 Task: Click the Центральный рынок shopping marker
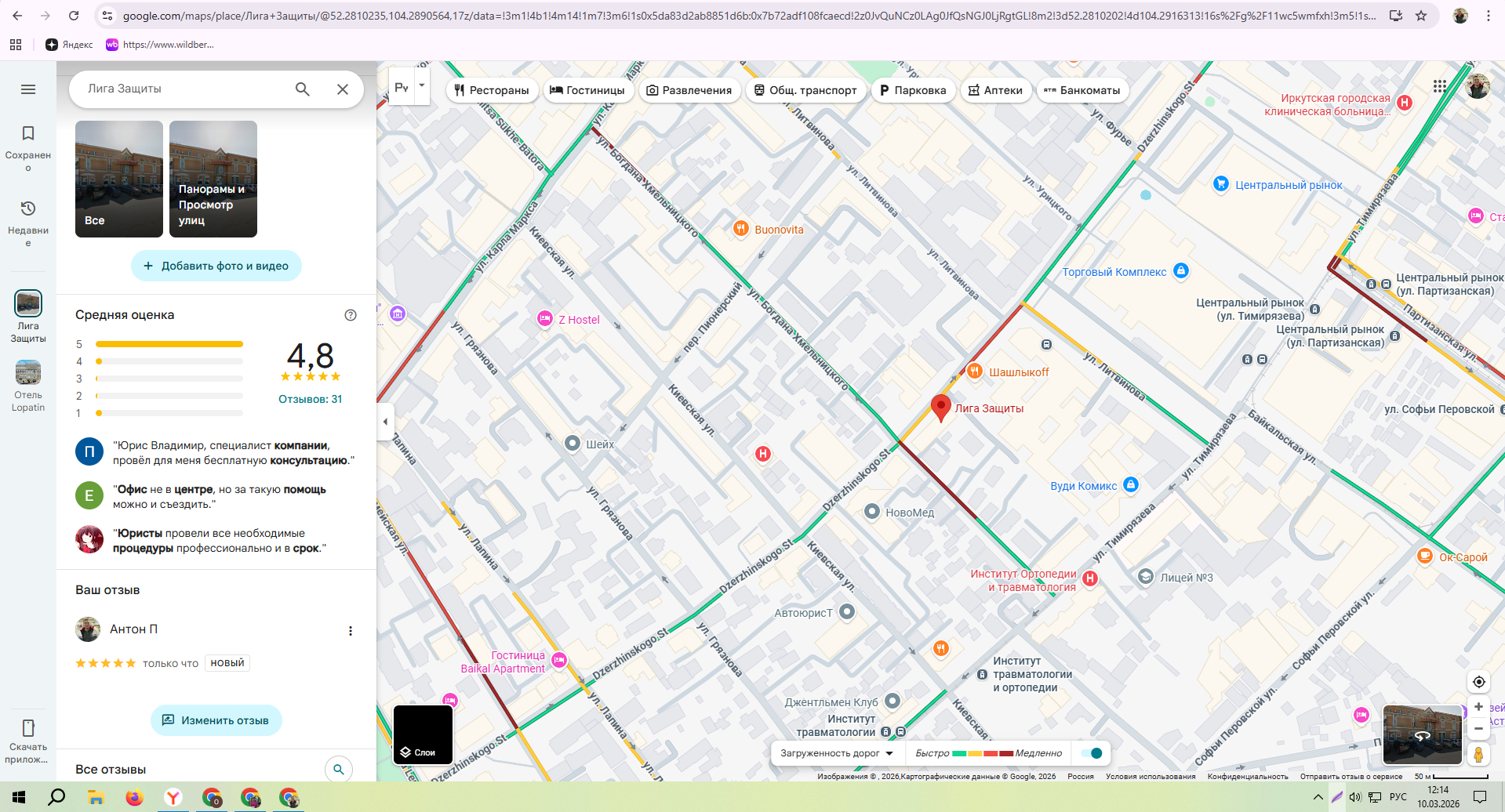pyautogui.click(x=1221, y=184)
